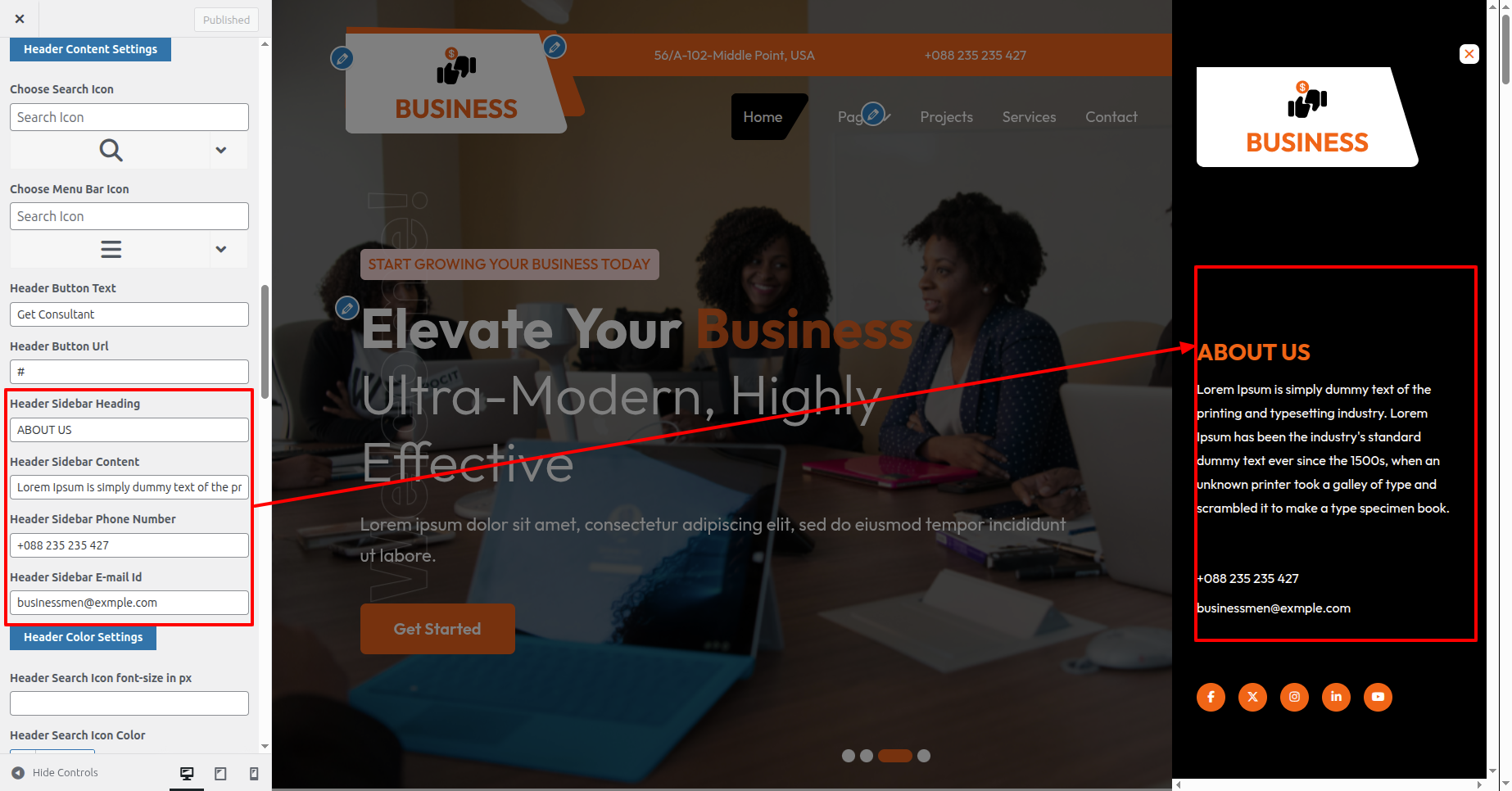Click the Instagram social icon
Image resolution: width=1512 pixels, height=791 pixels.
pos(1294,697)
